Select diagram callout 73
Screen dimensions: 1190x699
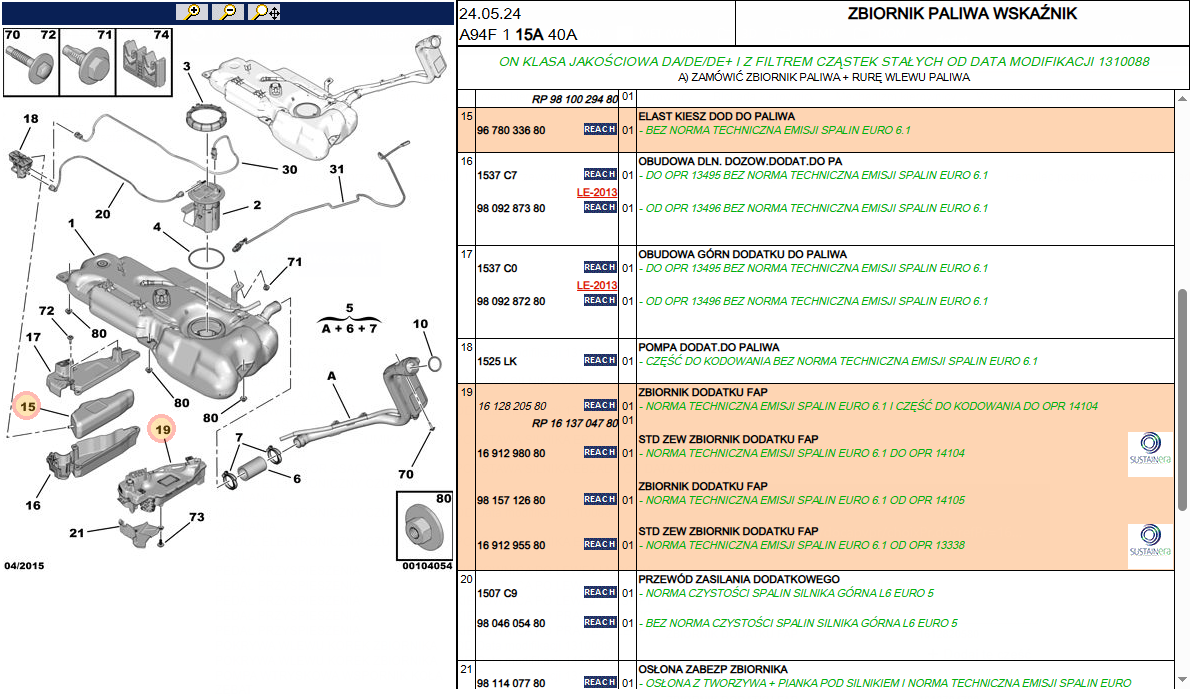click(x=197, y=517)
